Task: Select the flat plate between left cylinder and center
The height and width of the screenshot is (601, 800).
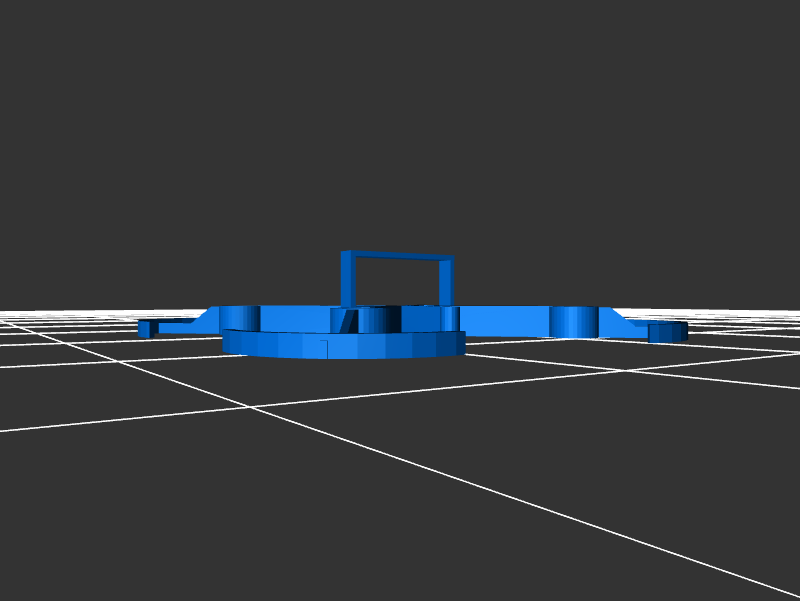Action: [295, 318]
